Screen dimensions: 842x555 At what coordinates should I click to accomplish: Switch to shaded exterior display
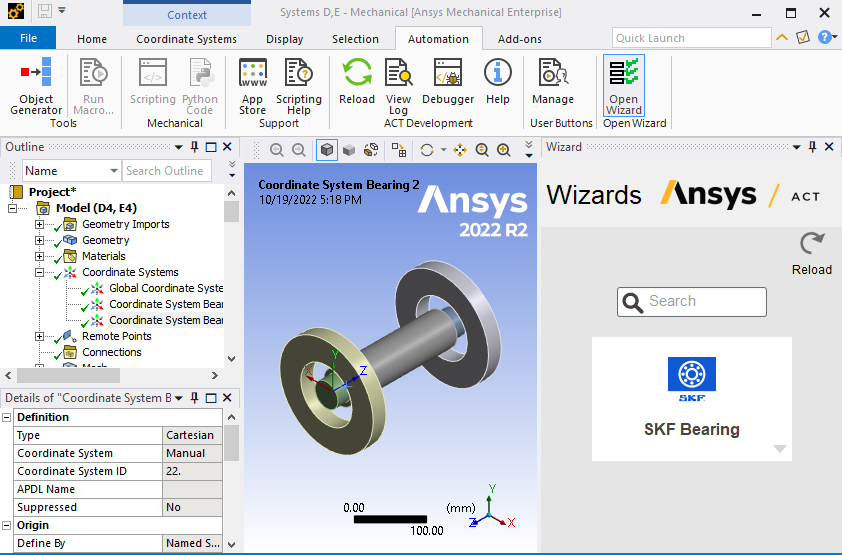[349, 150]
